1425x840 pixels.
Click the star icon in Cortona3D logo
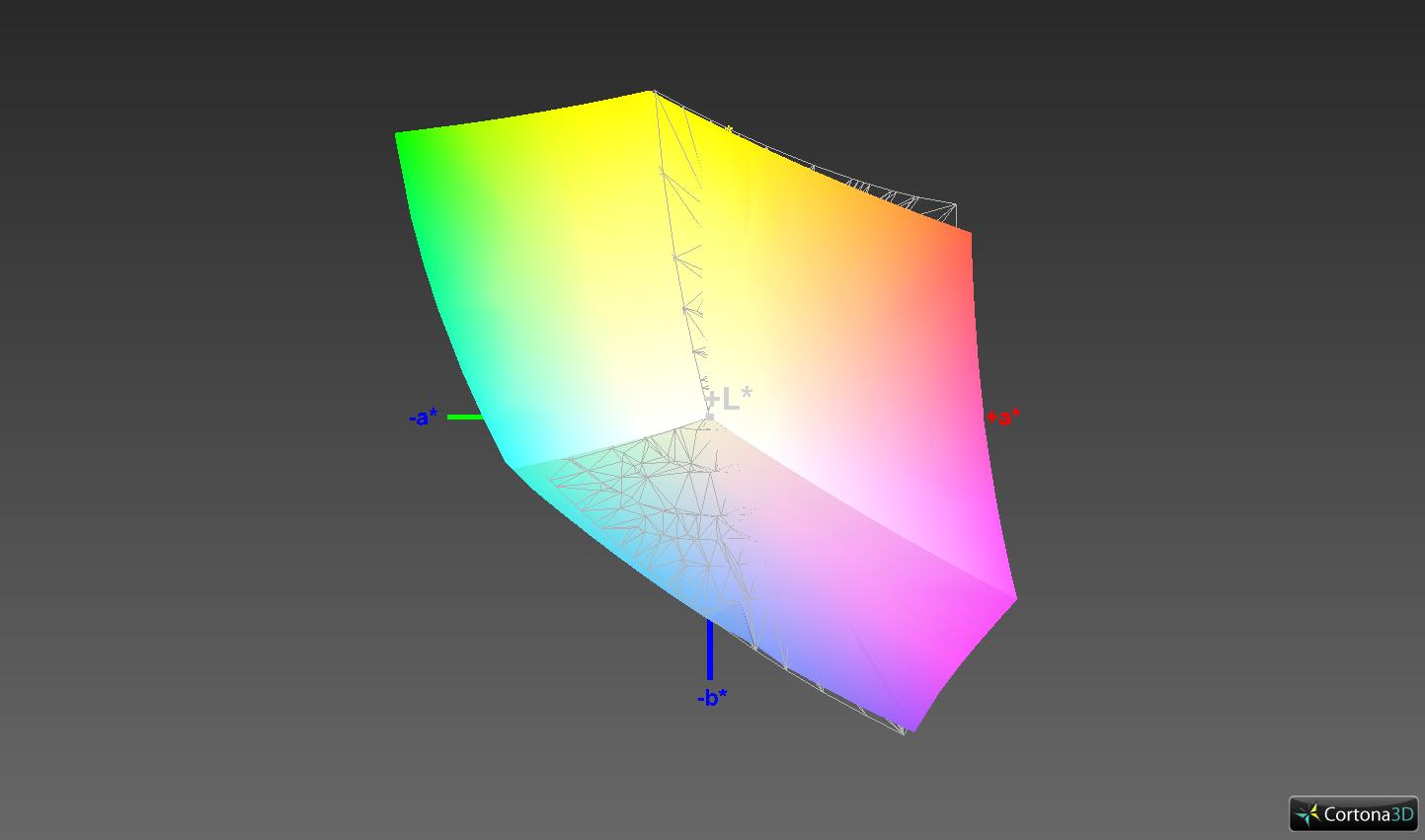tap(1308, 814)
